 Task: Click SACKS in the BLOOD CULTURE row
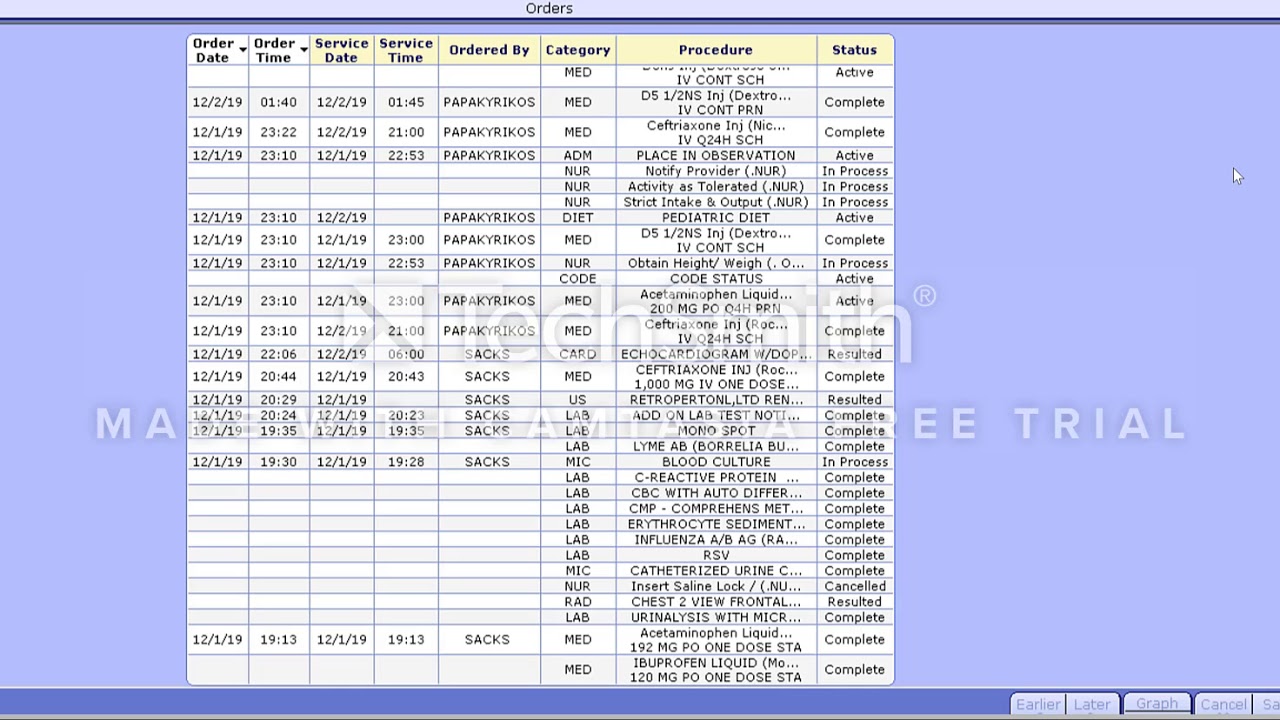coord(487,462)
